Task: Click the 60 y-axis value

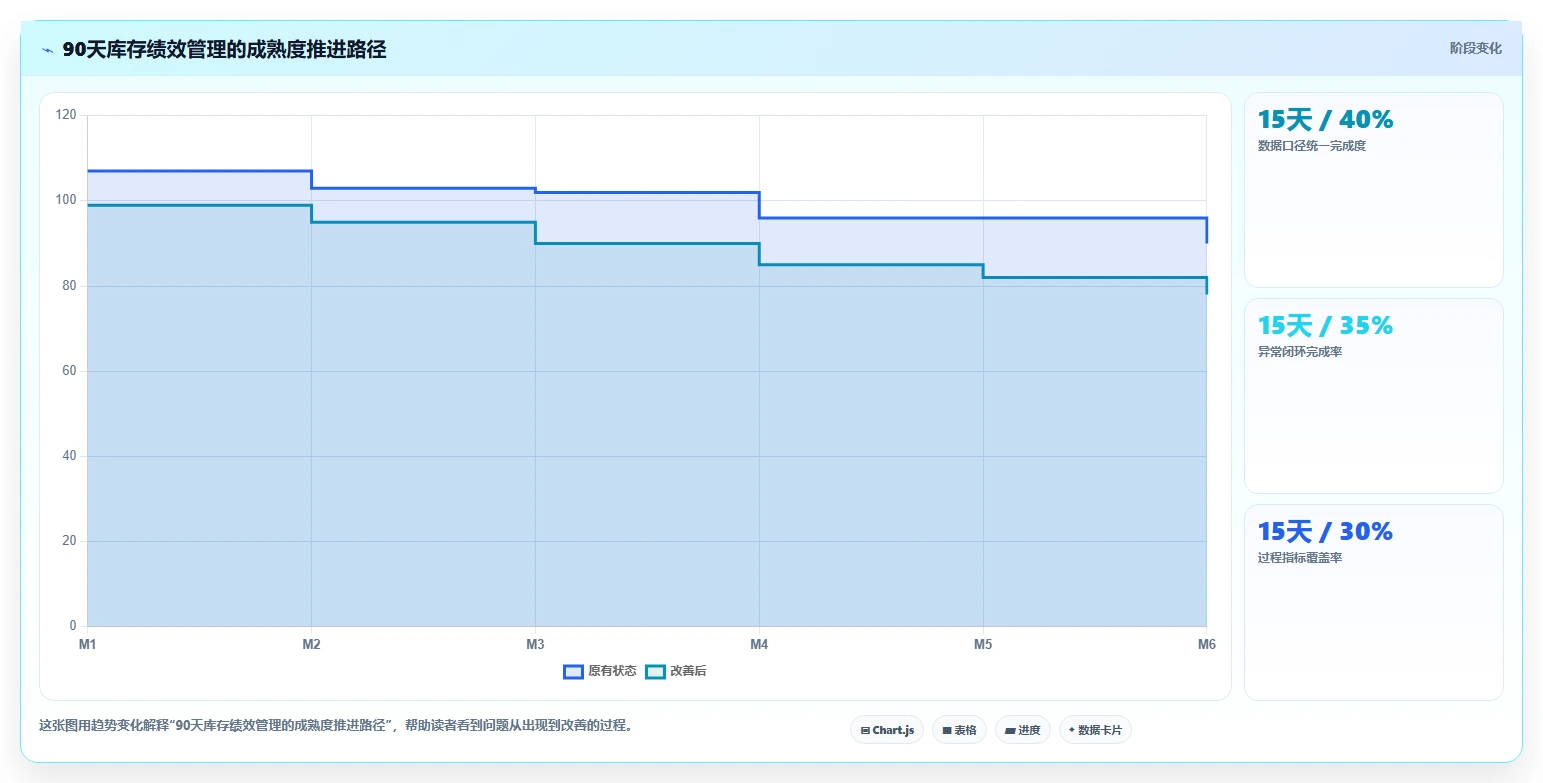Action: tap(70, 371)
